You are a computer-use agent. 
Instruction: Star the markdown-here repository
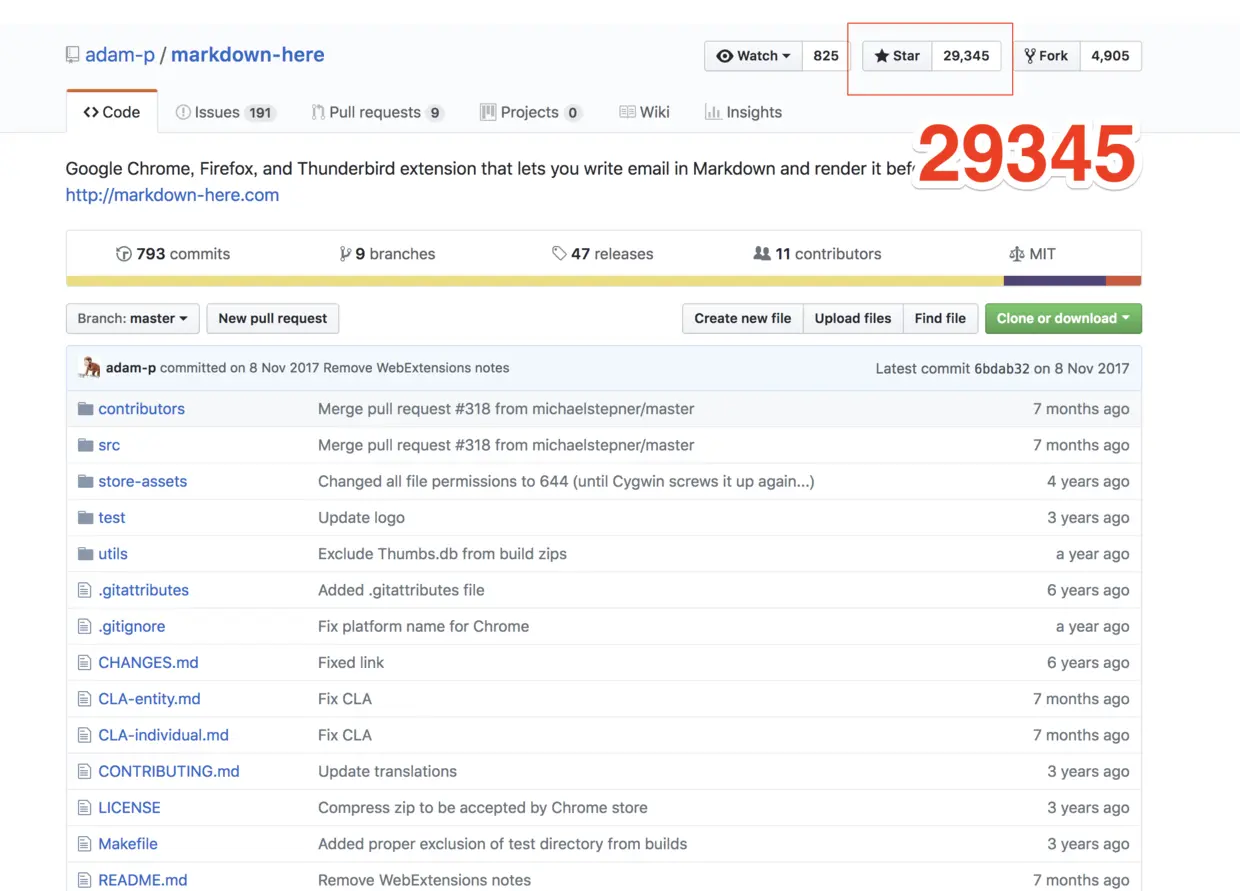tap(897, 56)
